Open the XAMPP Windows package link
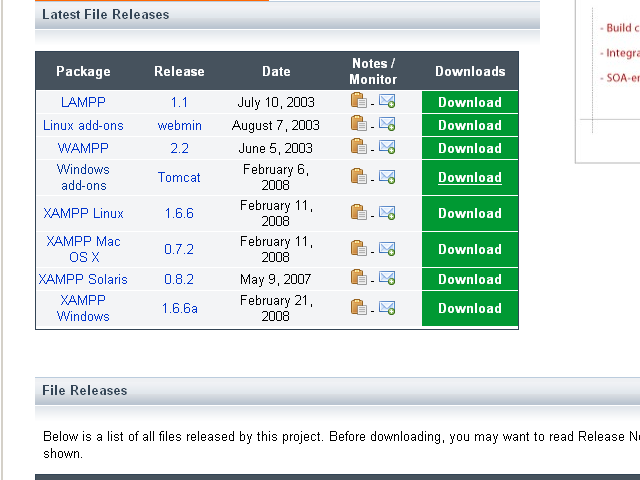Viewport: 640px width, 480px height. pyautogui.click(x=83, y=308)
